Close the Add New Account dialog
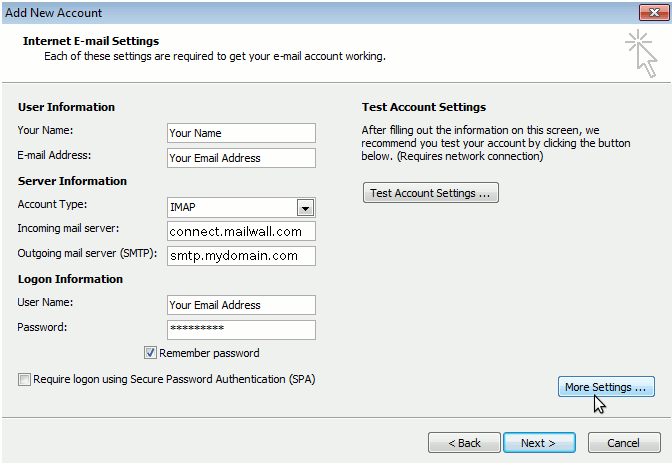 (x=654, y=12)
